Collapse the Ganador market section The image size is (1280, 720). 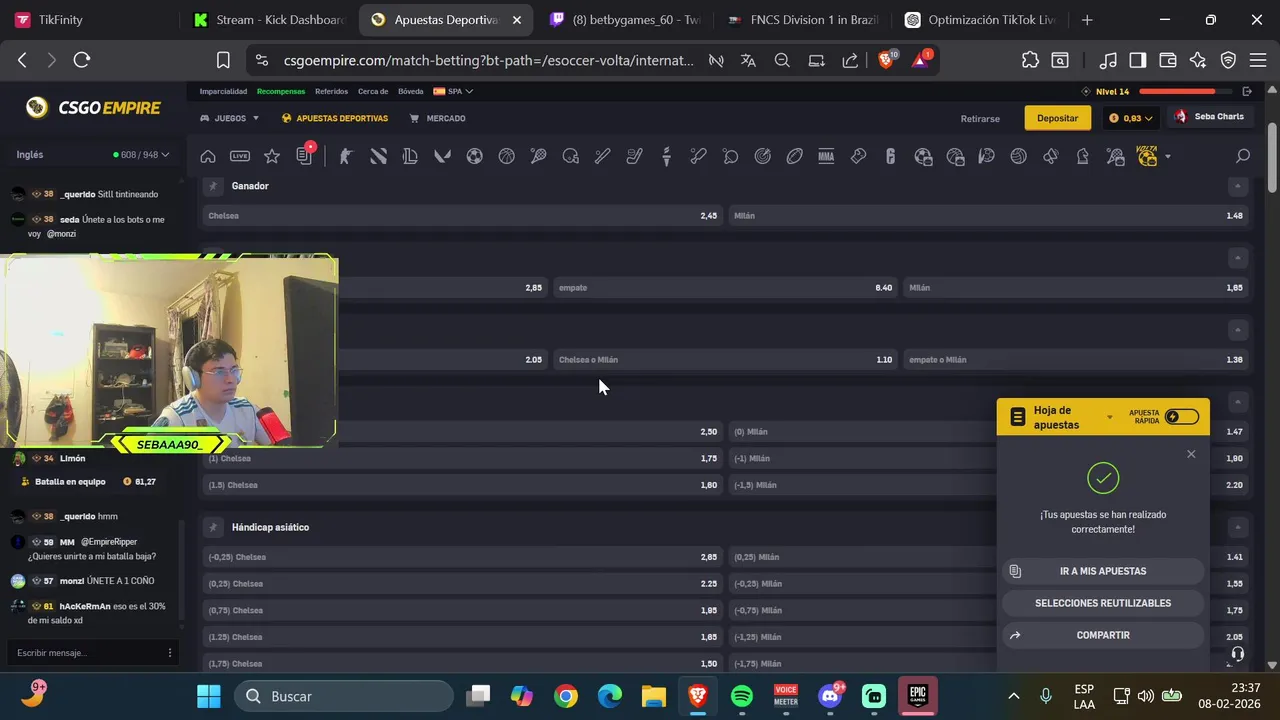pyautogui.click(x=1239, y=186)
